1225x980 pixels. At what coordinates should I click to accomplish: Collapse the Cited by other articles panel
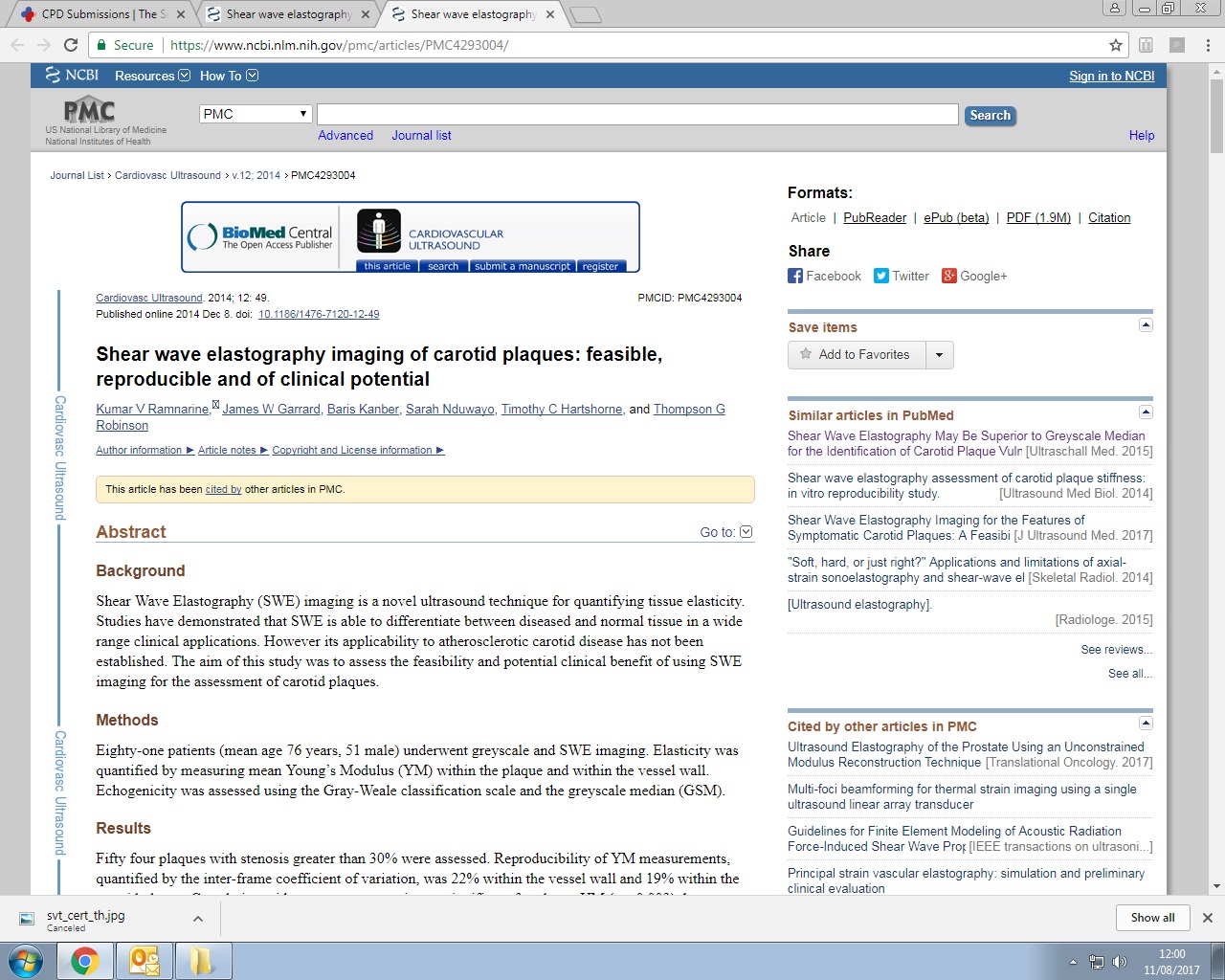tap(1146, 724)
